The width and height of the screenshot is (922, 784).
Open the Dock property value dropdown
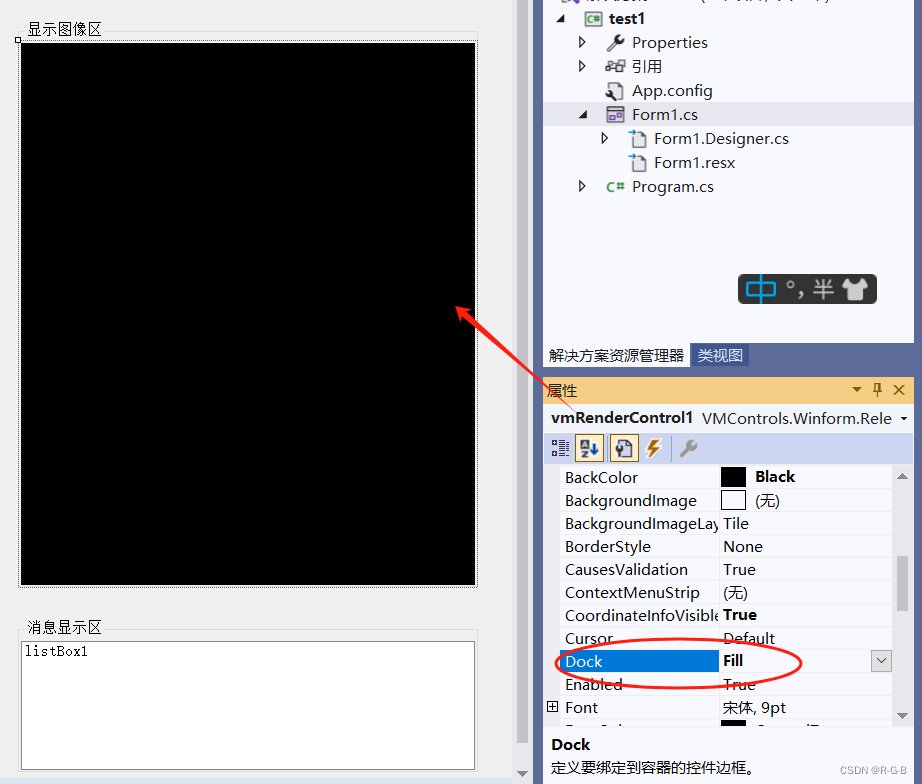pos(881,661)
